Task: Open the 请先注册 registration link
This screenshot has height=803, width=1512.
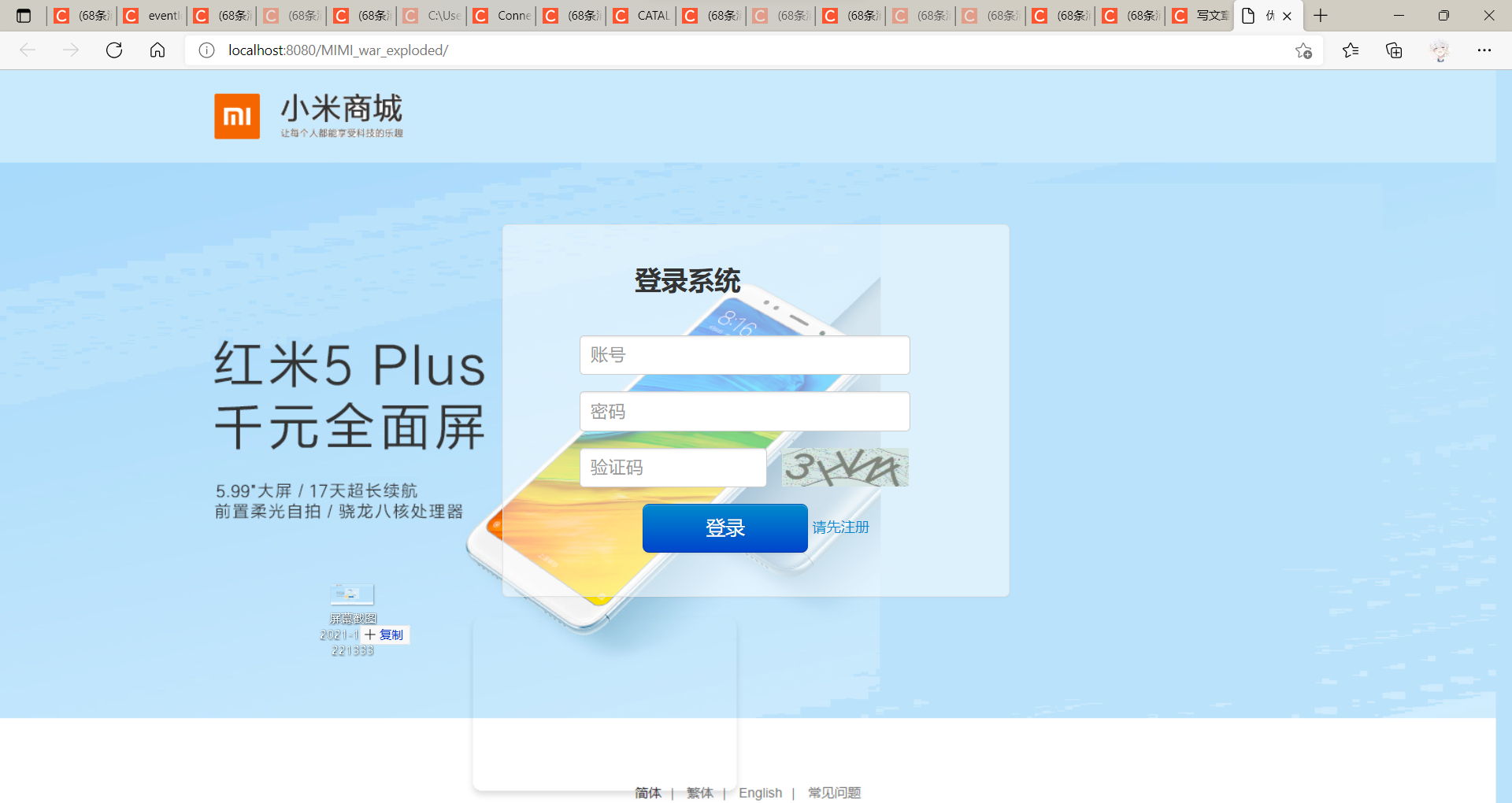Action: click(x=840, y=527)
